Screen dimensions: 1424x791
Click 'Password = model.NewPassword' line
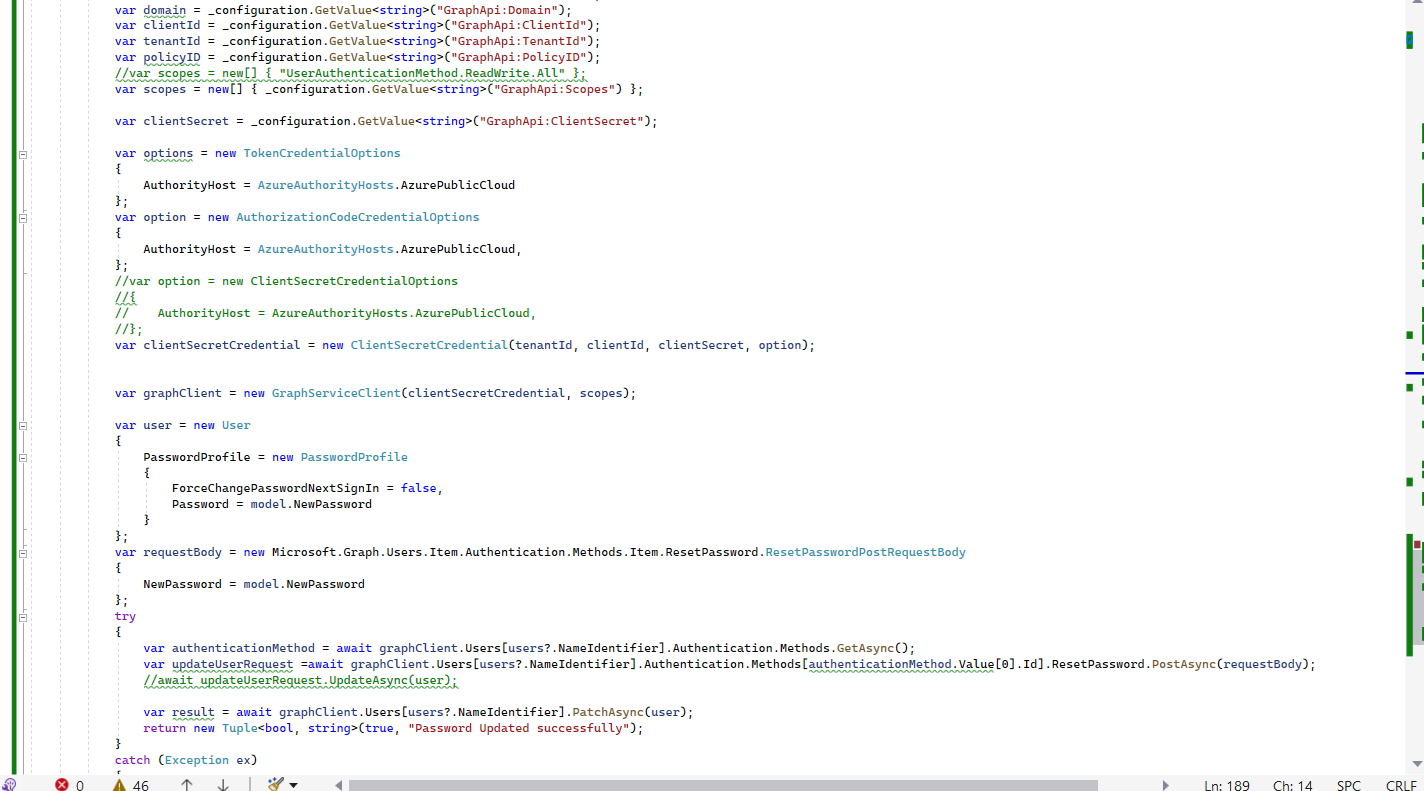click(272, 504)
